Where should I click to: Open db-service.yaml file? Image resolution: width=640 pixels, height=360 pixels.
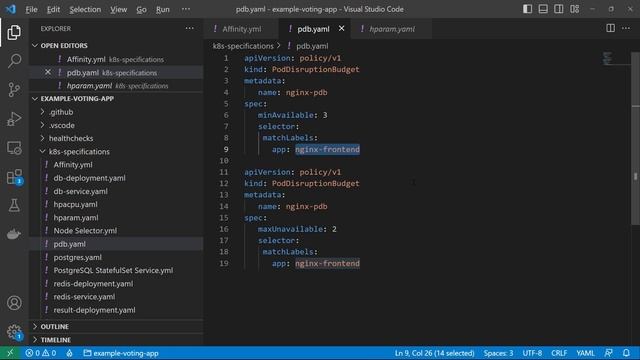click(x=80, y=191)
